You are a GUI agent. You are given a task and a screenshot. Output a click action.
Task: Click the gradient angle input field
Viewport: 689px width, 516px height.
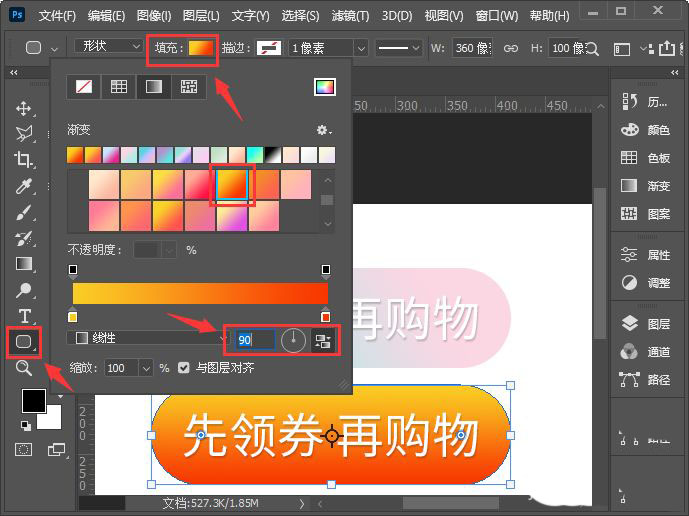tap(255, 340)
